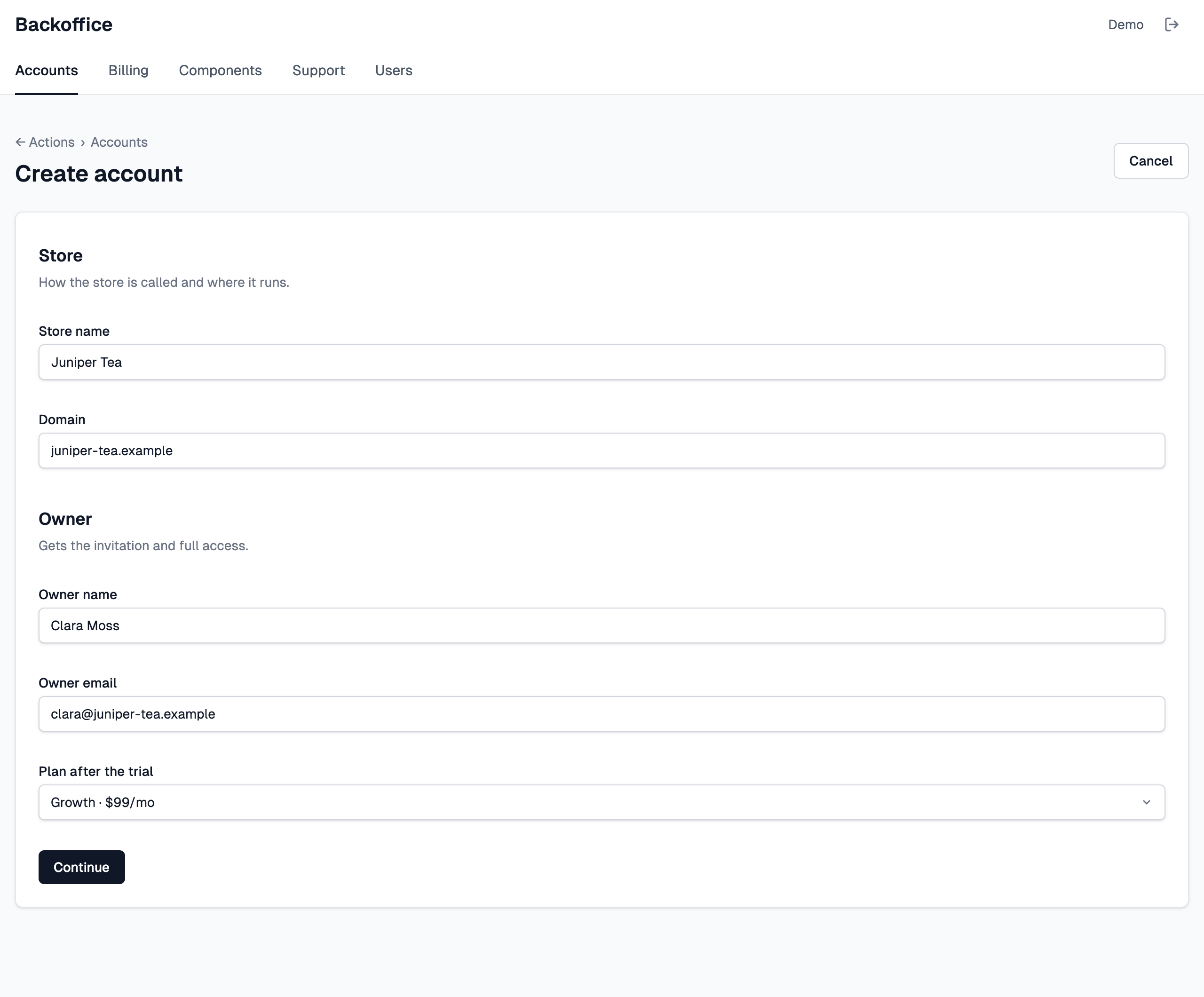Viewport: 1204px width, 997px height.
Task: Click the Owner email label
Action: point(78,683)
